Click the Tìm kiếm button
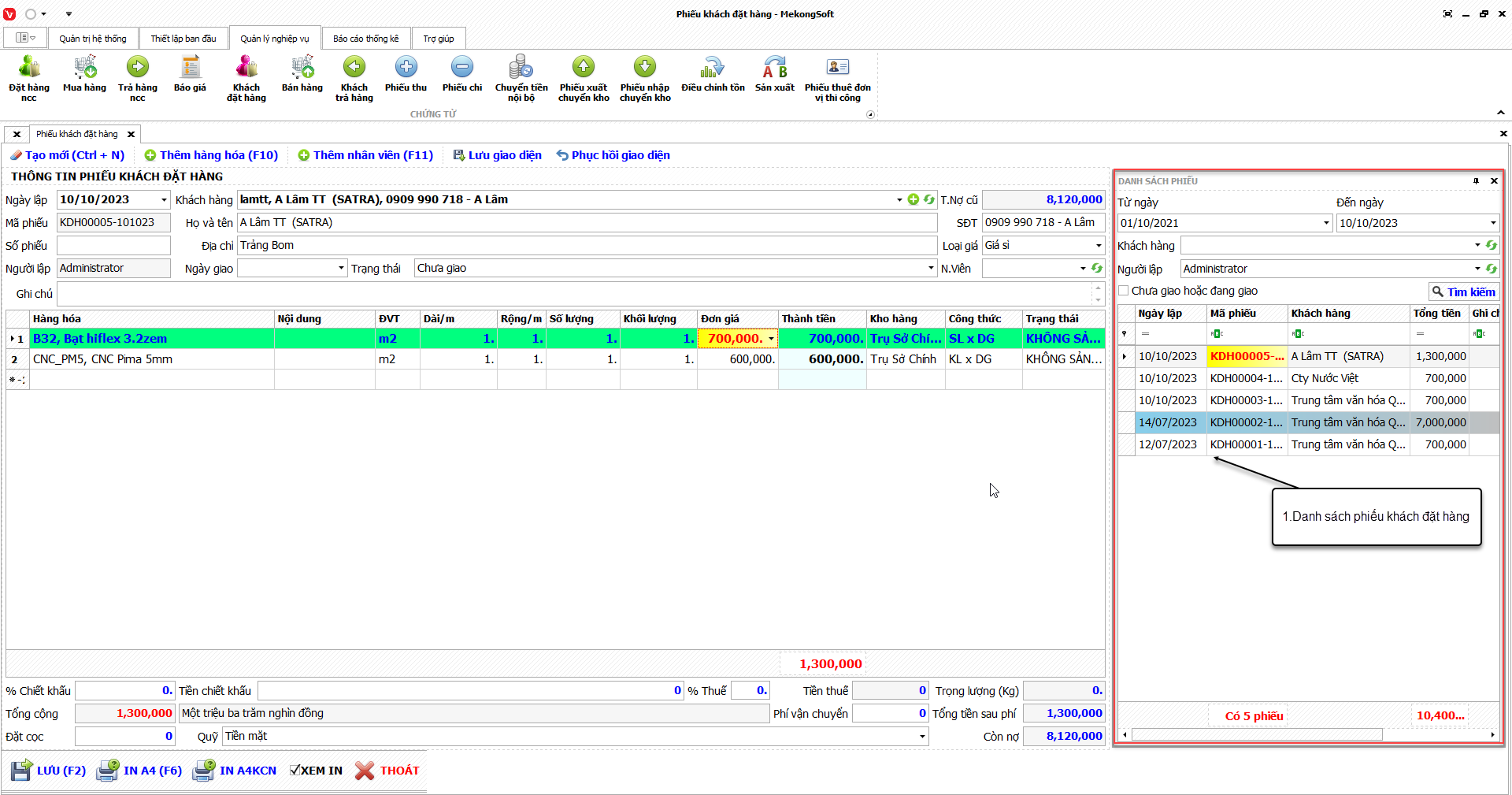The width and height of the screenshot is (1512, 795). pos(1464,292)
